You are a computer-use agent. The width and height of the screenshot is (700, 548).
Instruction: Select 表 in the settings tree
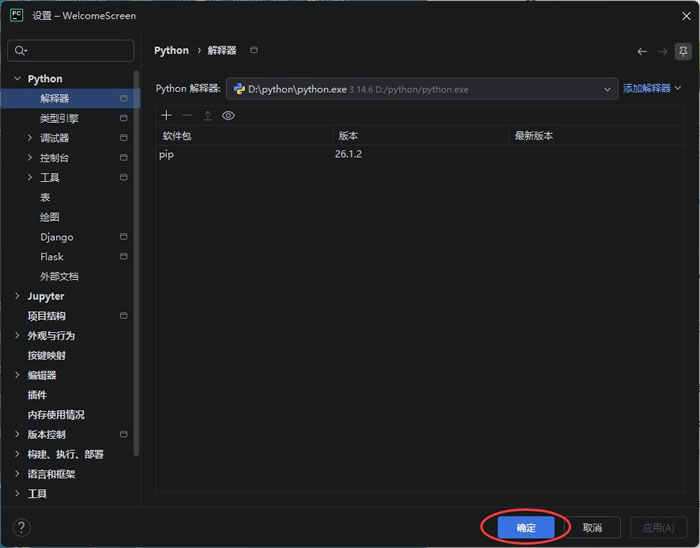coord(45,197)
